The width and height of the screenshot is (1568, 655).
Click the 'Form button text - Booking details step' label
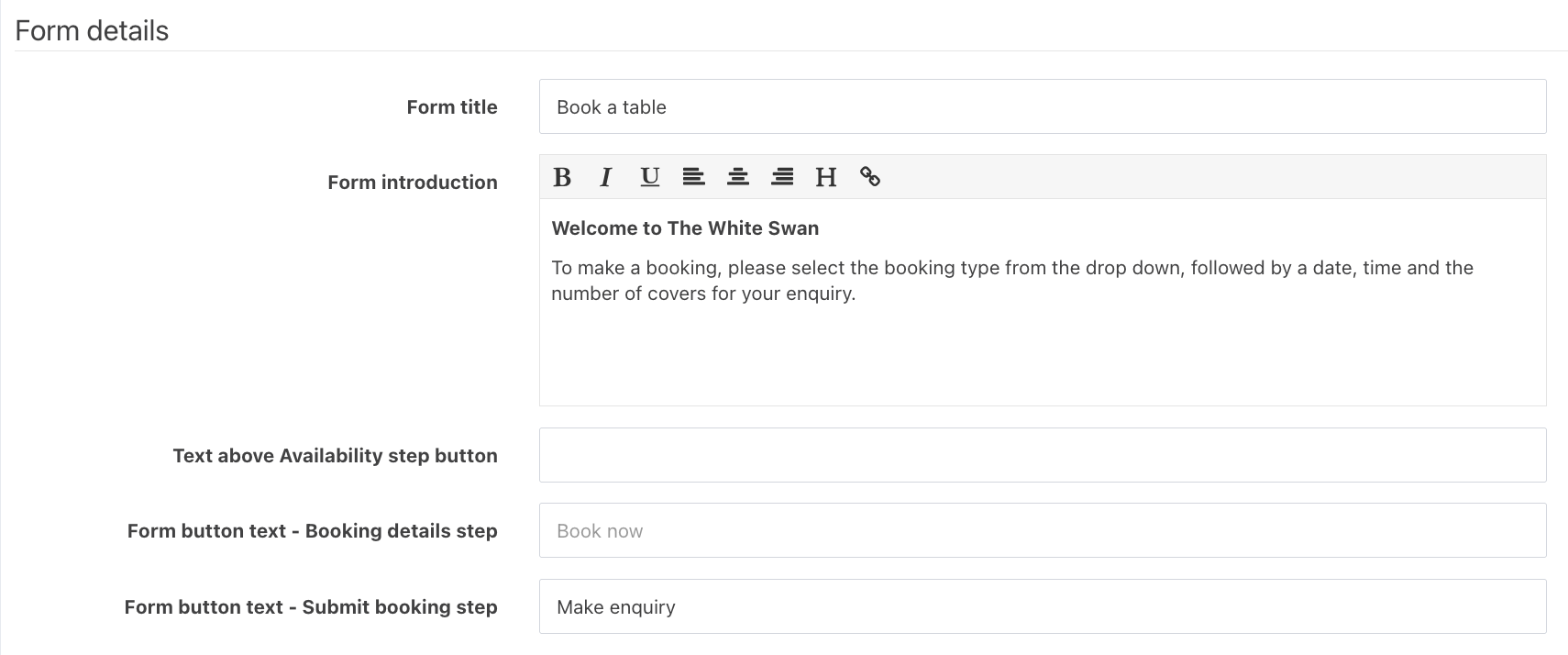313,531
